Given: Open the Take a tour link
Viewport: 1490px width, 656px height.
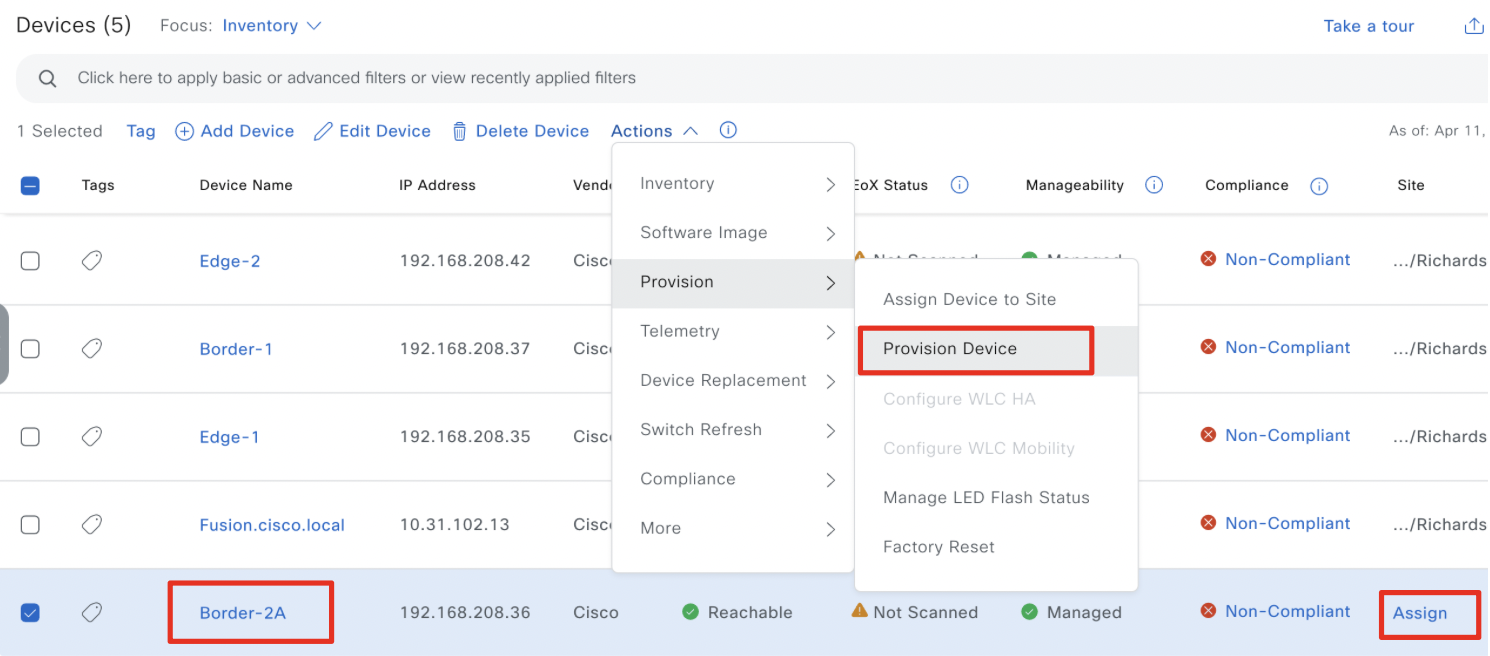Looking at the screenshot, I should click(x=1369, y=26).
